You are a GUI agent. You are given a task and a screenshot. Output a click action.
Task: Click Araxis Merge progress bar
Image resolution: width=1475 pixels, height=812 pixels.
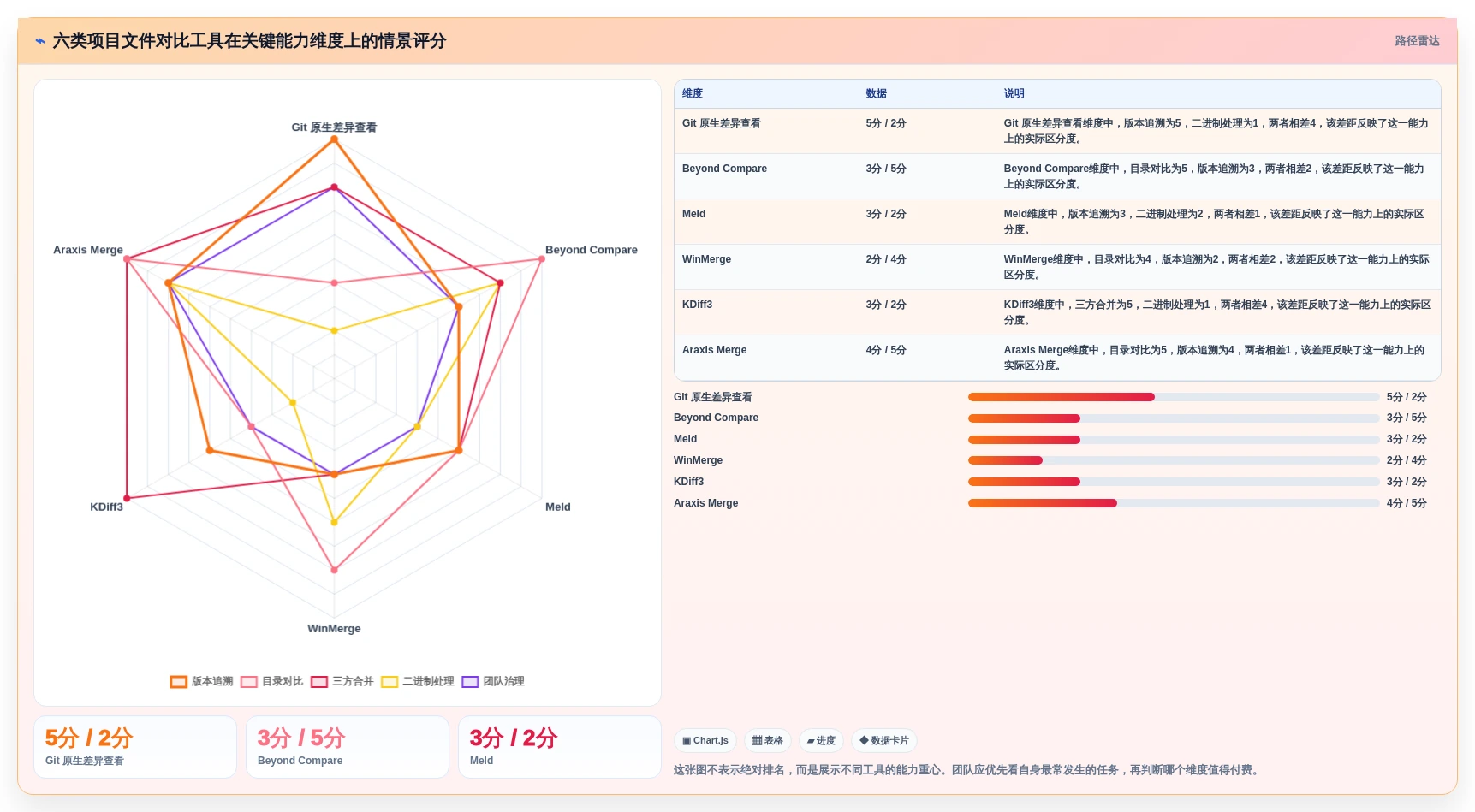[x=1174, y=503]
